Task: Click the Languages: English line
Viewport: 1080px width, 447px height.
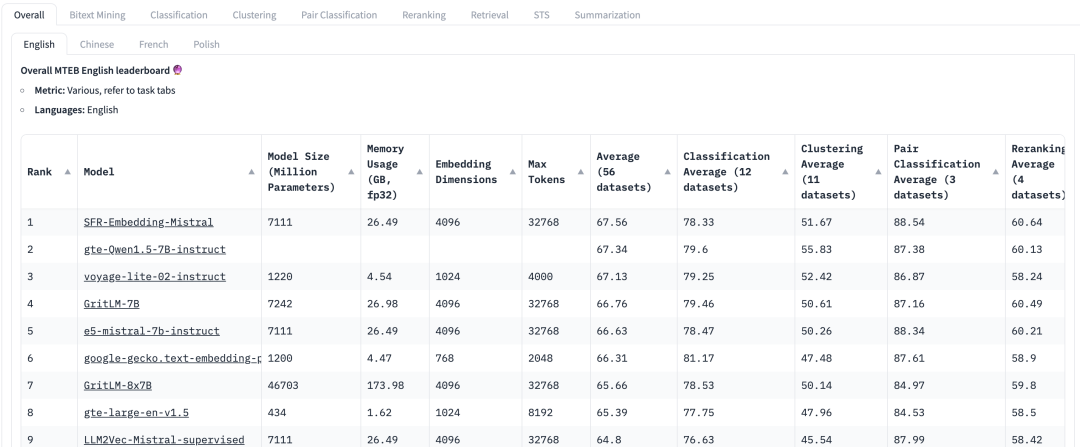Action: [76, 110]
